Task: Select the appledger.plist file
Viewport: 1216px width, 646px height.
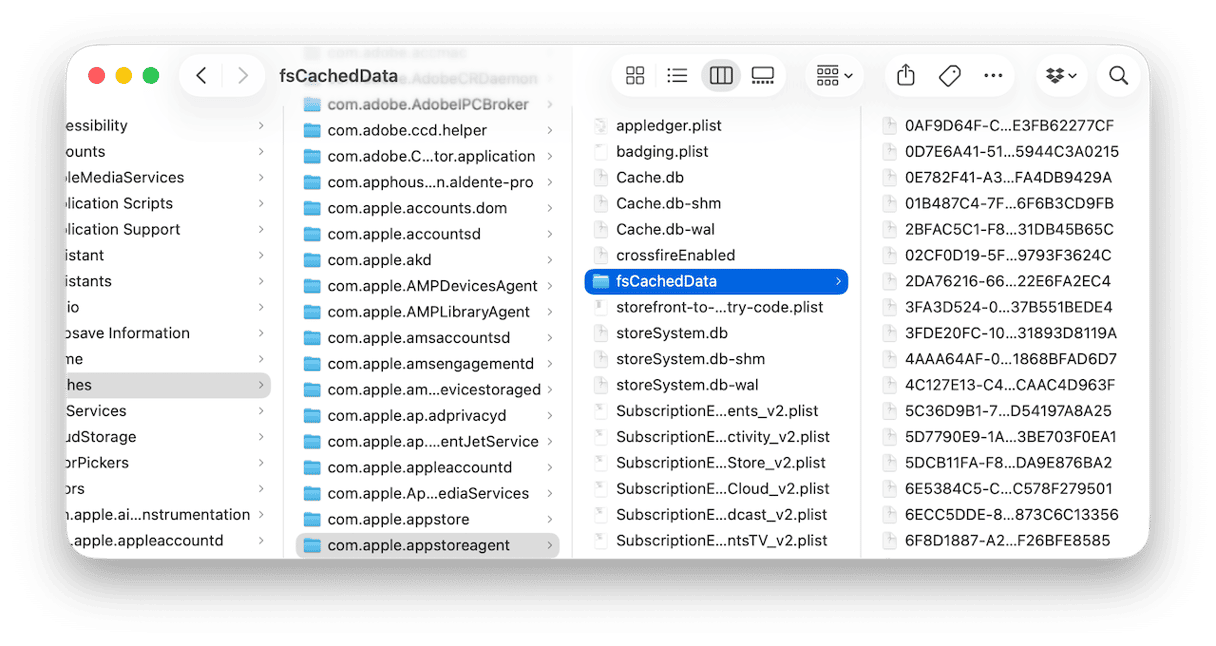Action: 716,126
